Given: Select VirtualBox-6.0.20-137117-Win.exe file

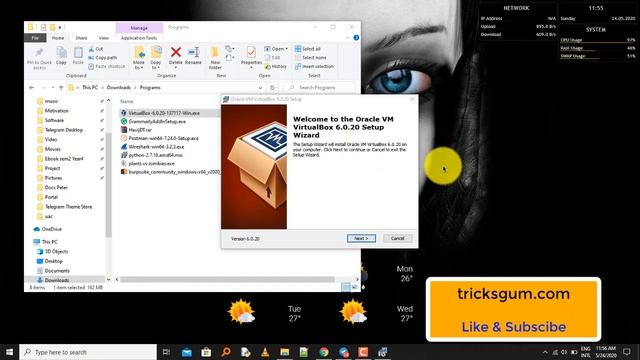Looking at the screenshot, I should tap(164, 113).
